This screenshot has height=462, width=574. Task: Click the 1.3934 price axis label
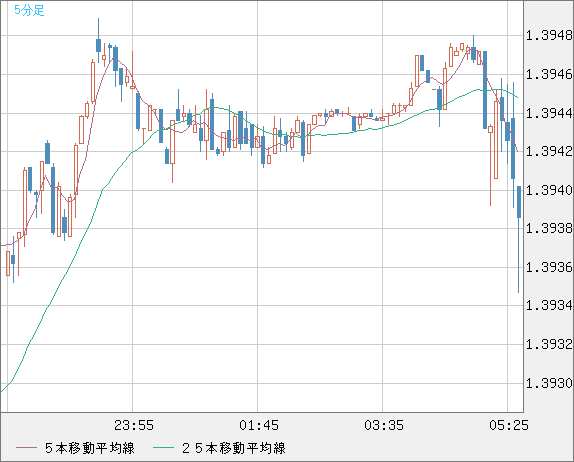point(549,305)
